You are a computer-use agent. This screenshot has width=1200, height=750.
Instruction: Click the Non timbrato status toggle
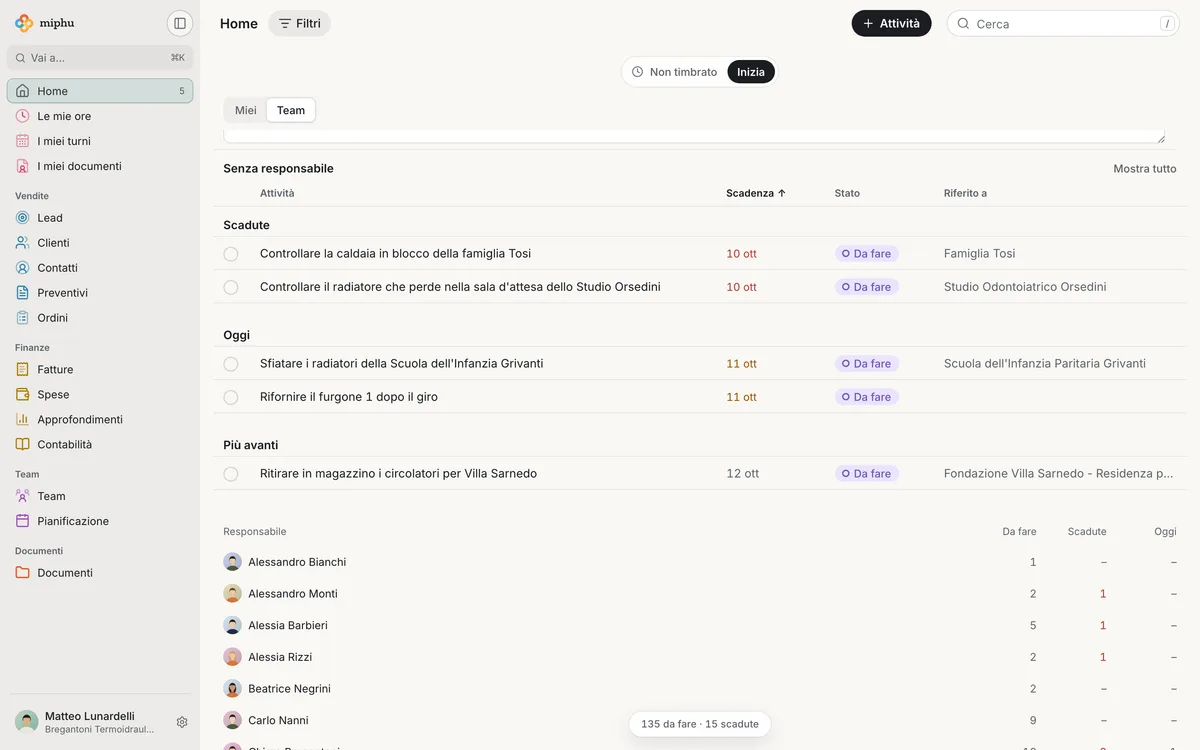pyautogui.click(x=675, y=72)
